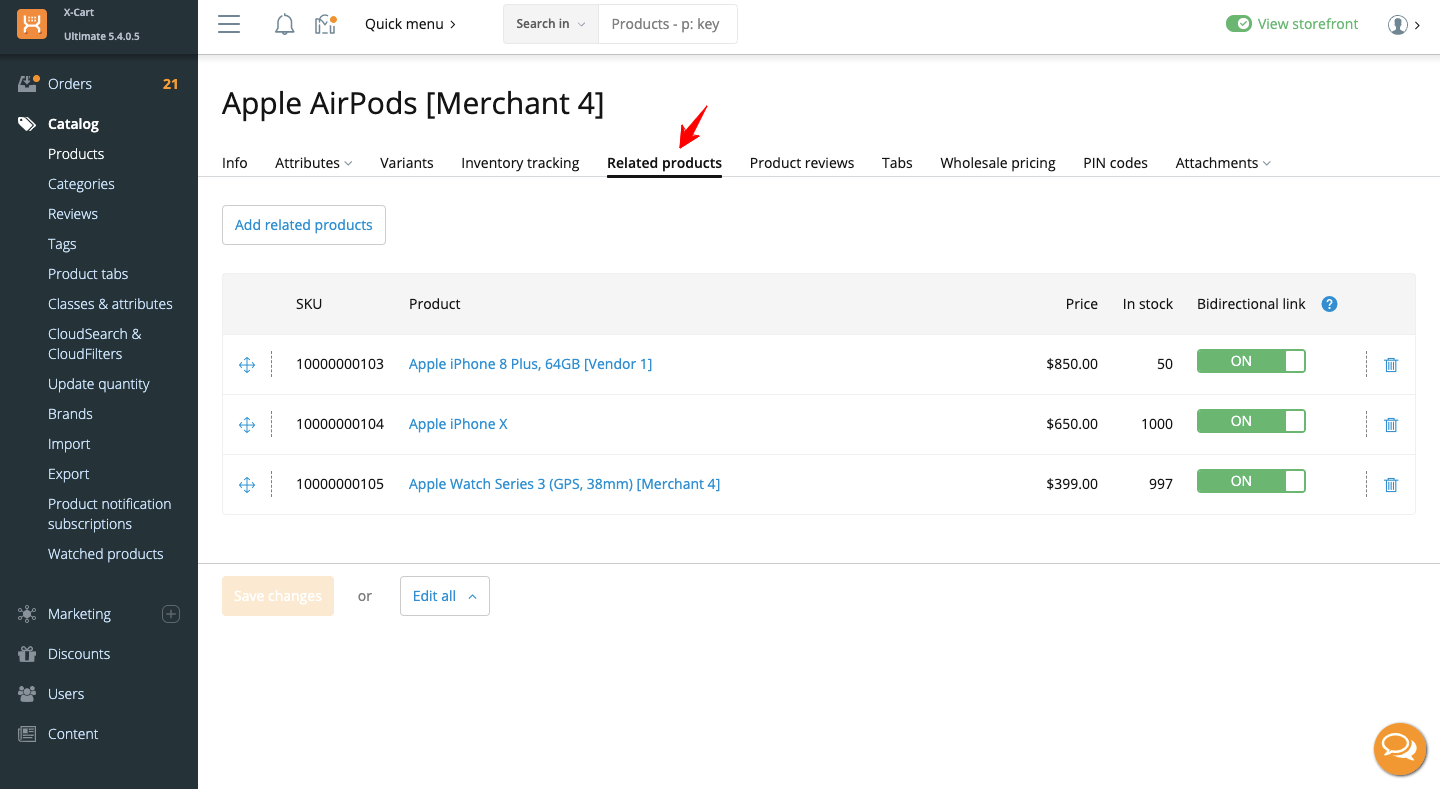Click the Bidirectional link help icon

[x=1329, y=304]
